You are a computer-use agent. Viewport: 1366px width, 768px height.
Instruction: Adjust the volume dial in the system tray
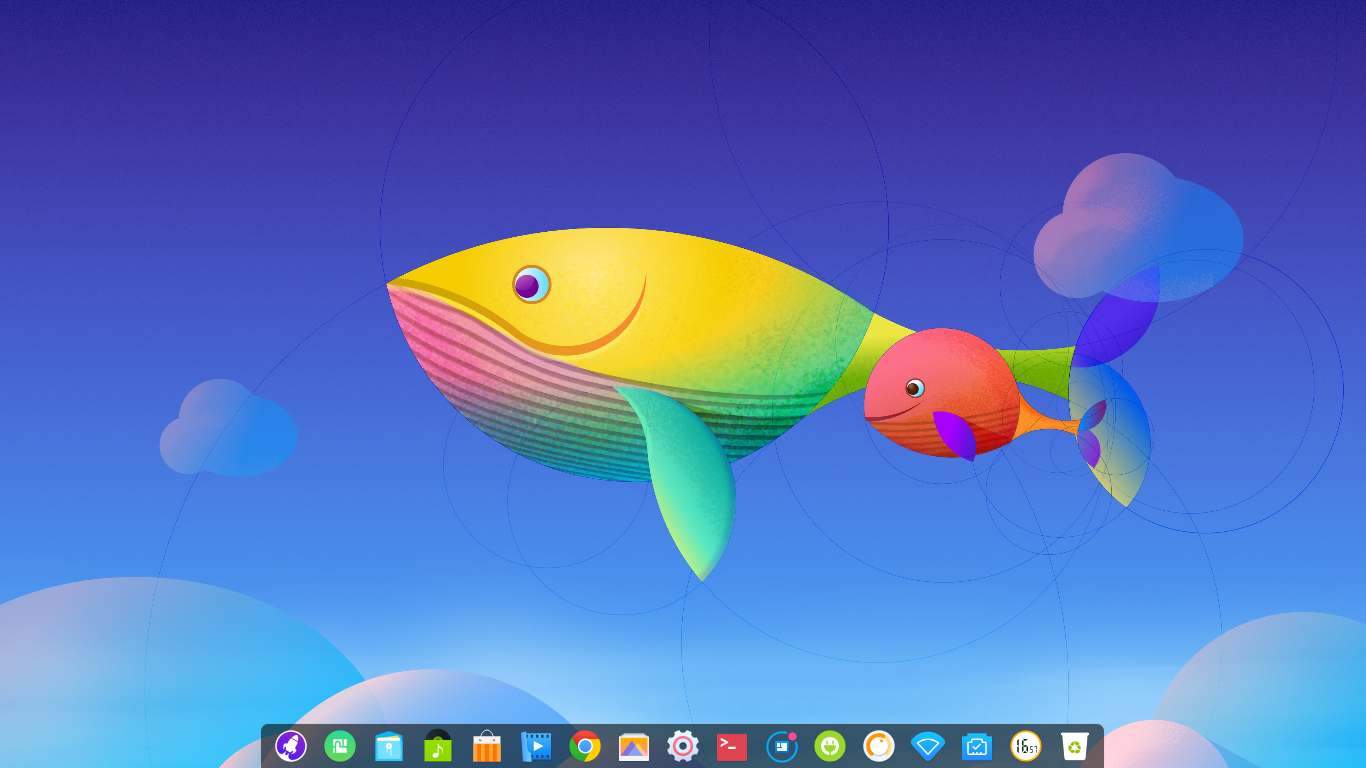tap(878, 746)
